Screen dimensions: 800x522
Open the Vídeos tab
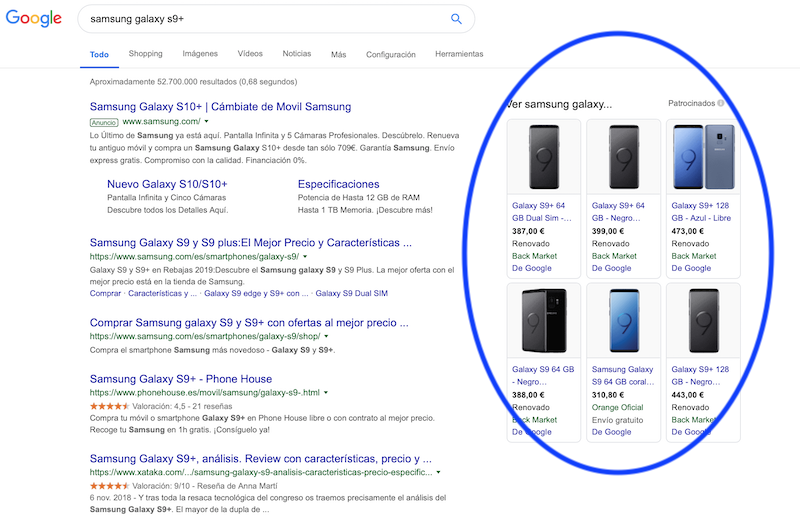250,54
